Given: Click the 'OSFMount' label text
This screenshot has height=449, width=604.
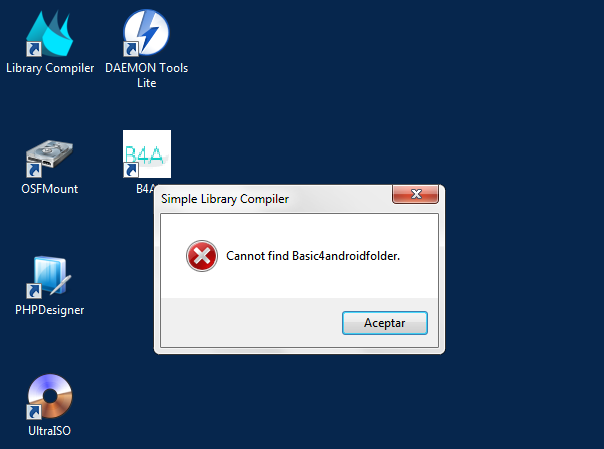Looking at the screenshot, I should click(x=49, y=189).
